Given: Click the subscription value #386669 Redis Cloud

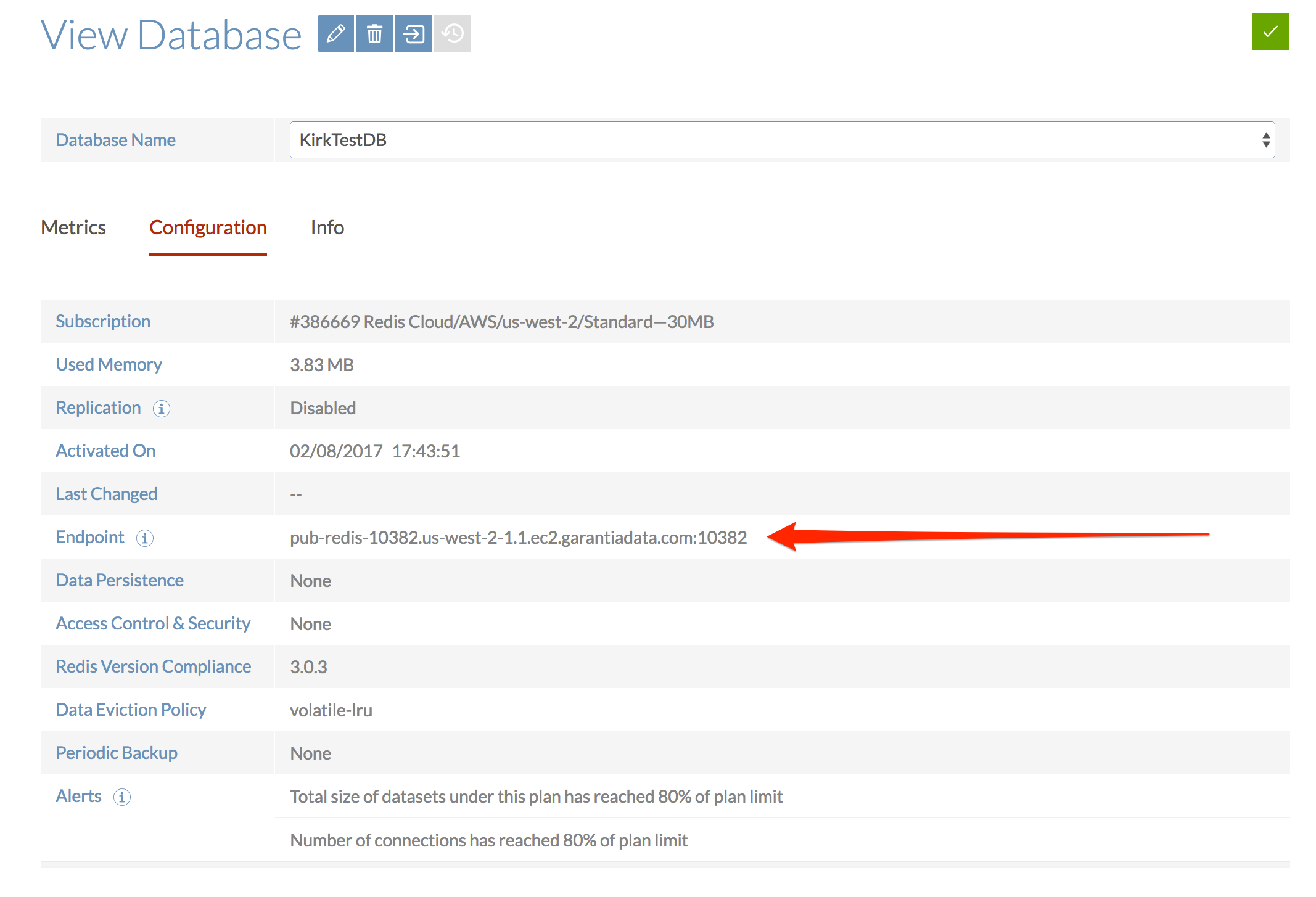Looking at the screenshot, I should point(501,322).
